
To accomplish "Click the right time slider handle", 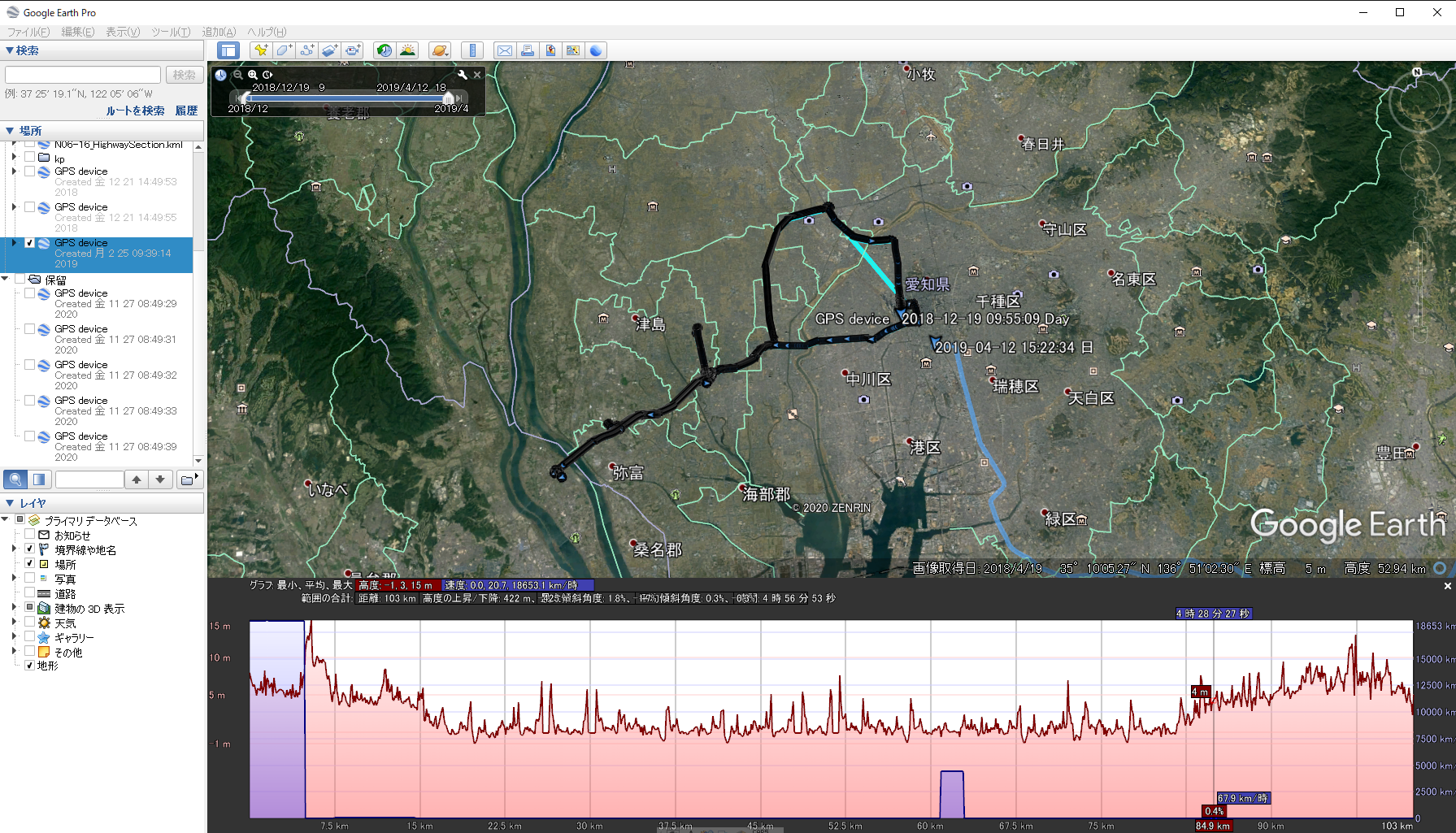I will tap(448, 98).
